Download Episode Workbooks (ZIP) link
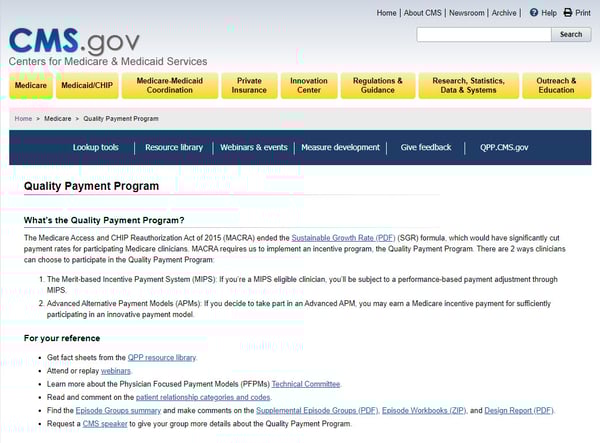The width and height of the screenshot is (600, 443). 424,410
